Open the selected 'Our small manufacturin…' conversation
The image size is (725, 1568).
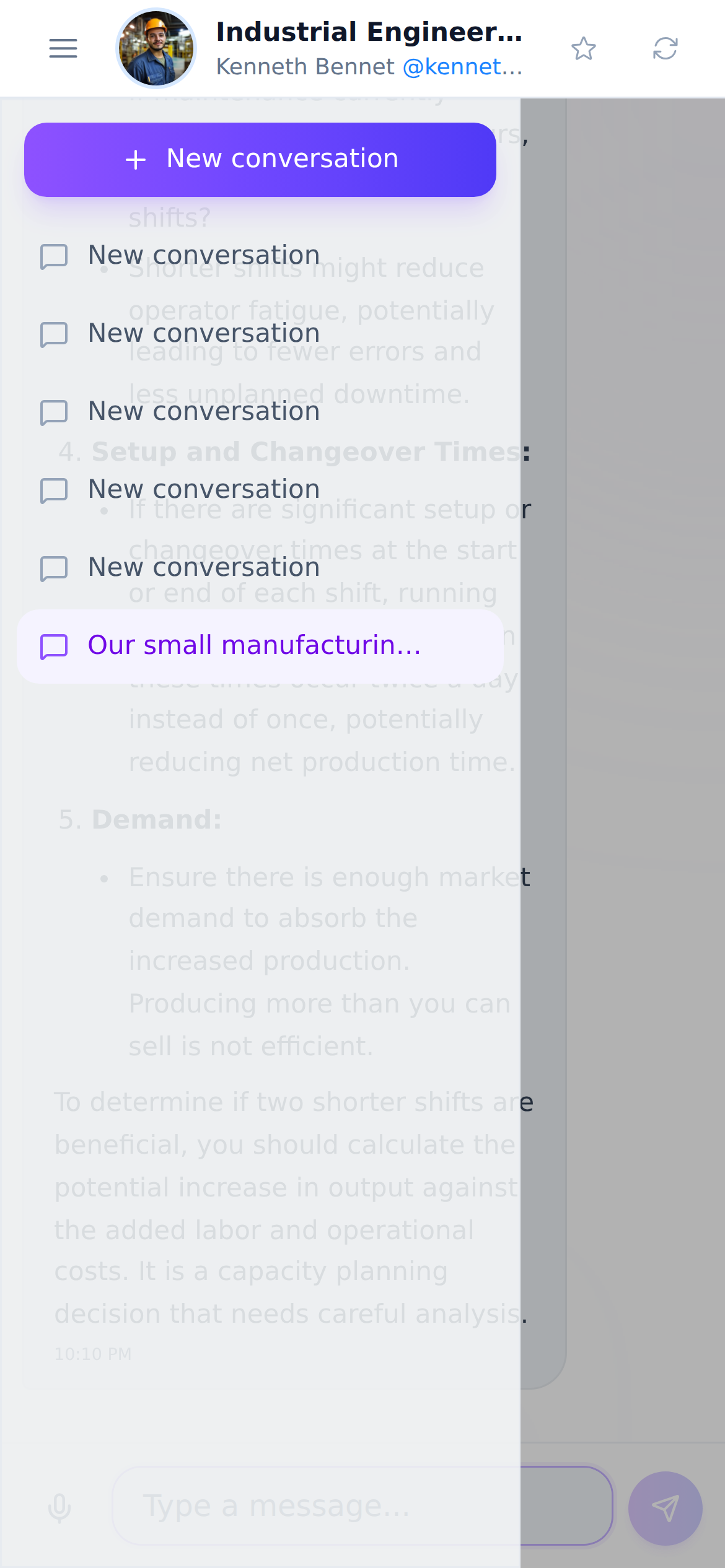pos(260,646)
